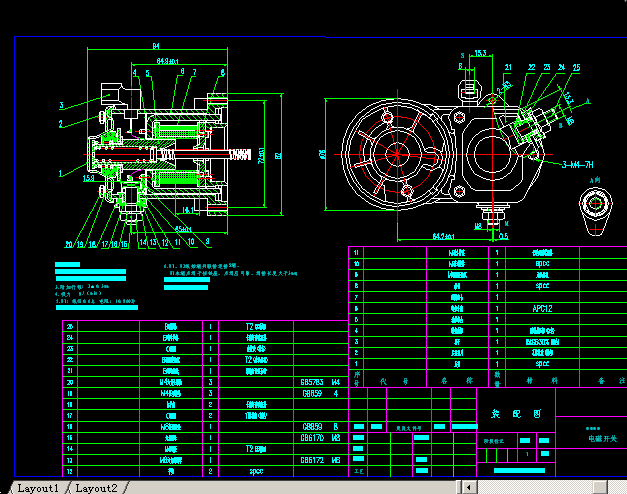The height and width of the screenshot is (494, 627).
Task: Click the horizontal scrollbar thumb at right
Action: [600, 488]
